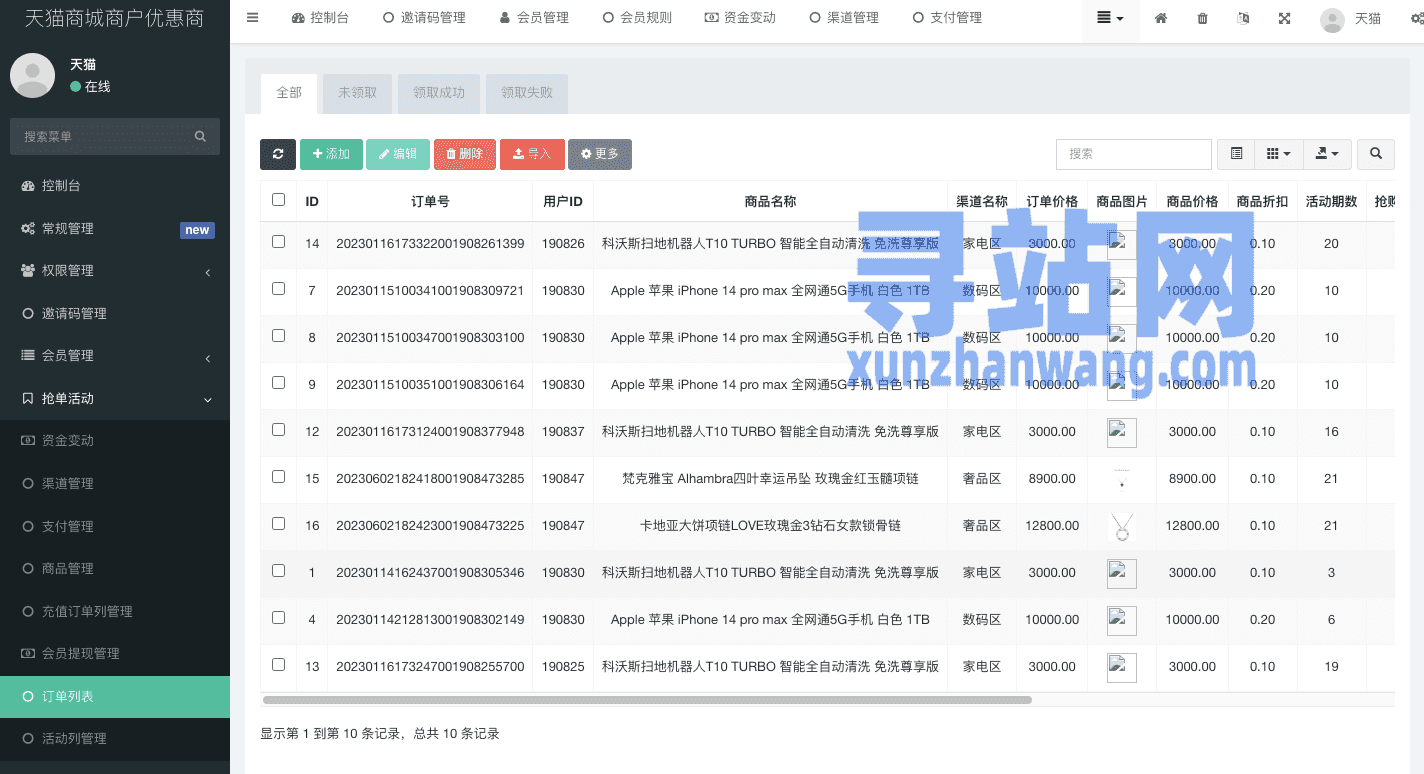
Task: Open the export data dropdown
Action: pyautogui.click(x=1327, y=154)
